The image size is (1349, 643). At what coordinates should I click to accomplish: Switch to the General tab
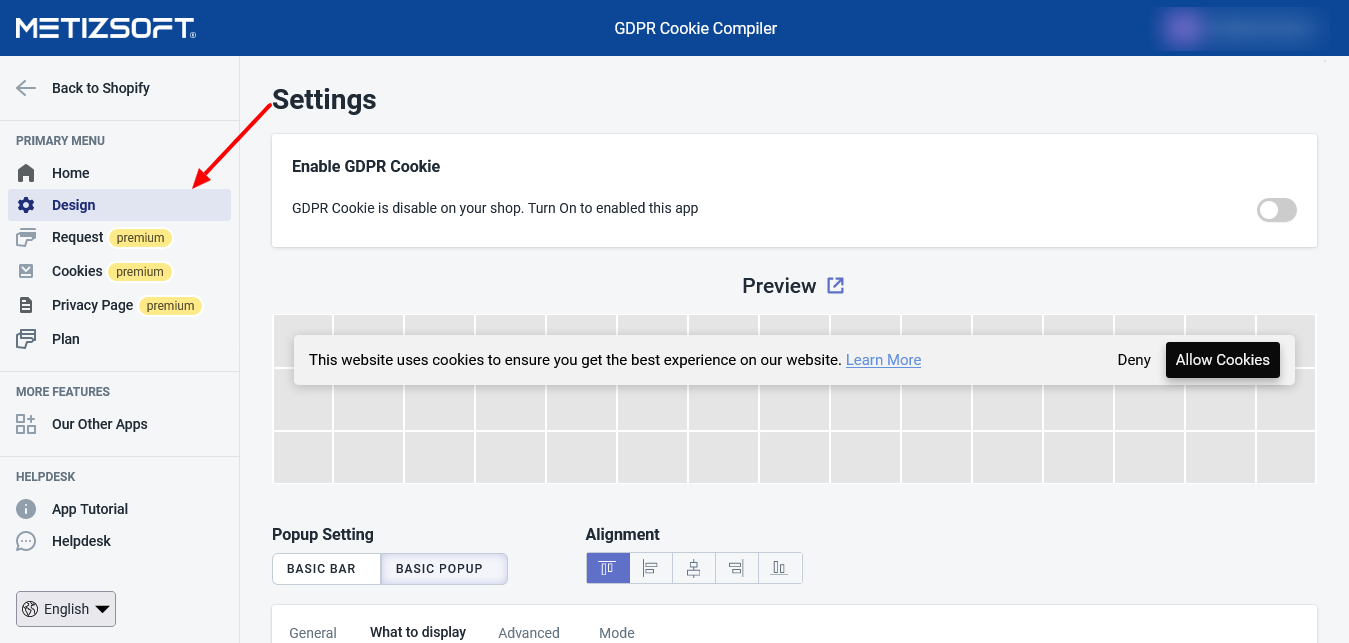coord(313,632)
